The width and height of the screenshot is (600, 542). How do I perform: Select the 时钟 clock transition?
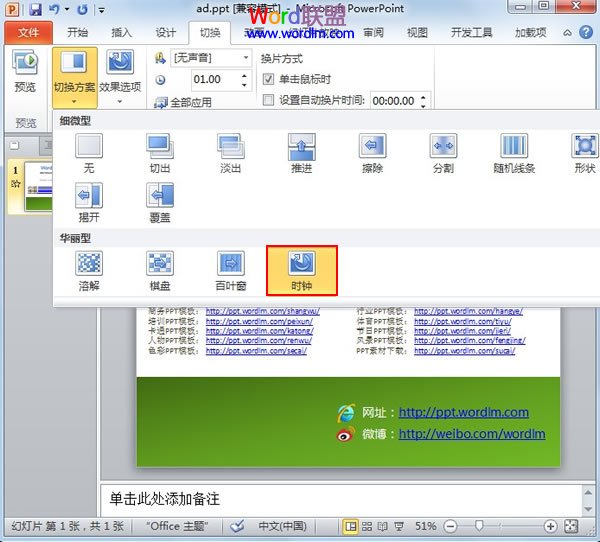[x=302, y=271]
